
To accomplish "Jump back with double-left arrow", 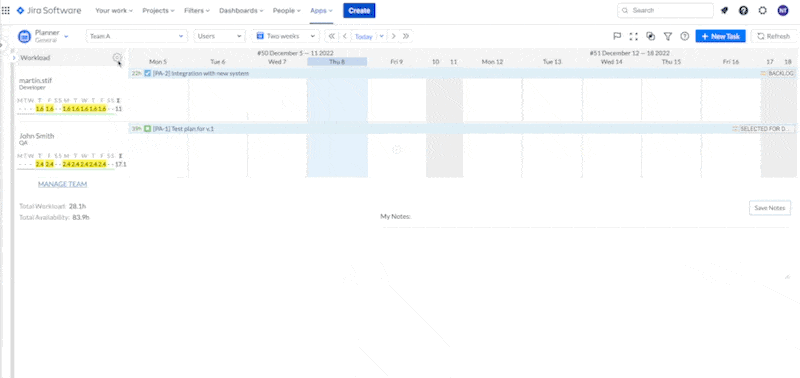I will tap(332, 36).
